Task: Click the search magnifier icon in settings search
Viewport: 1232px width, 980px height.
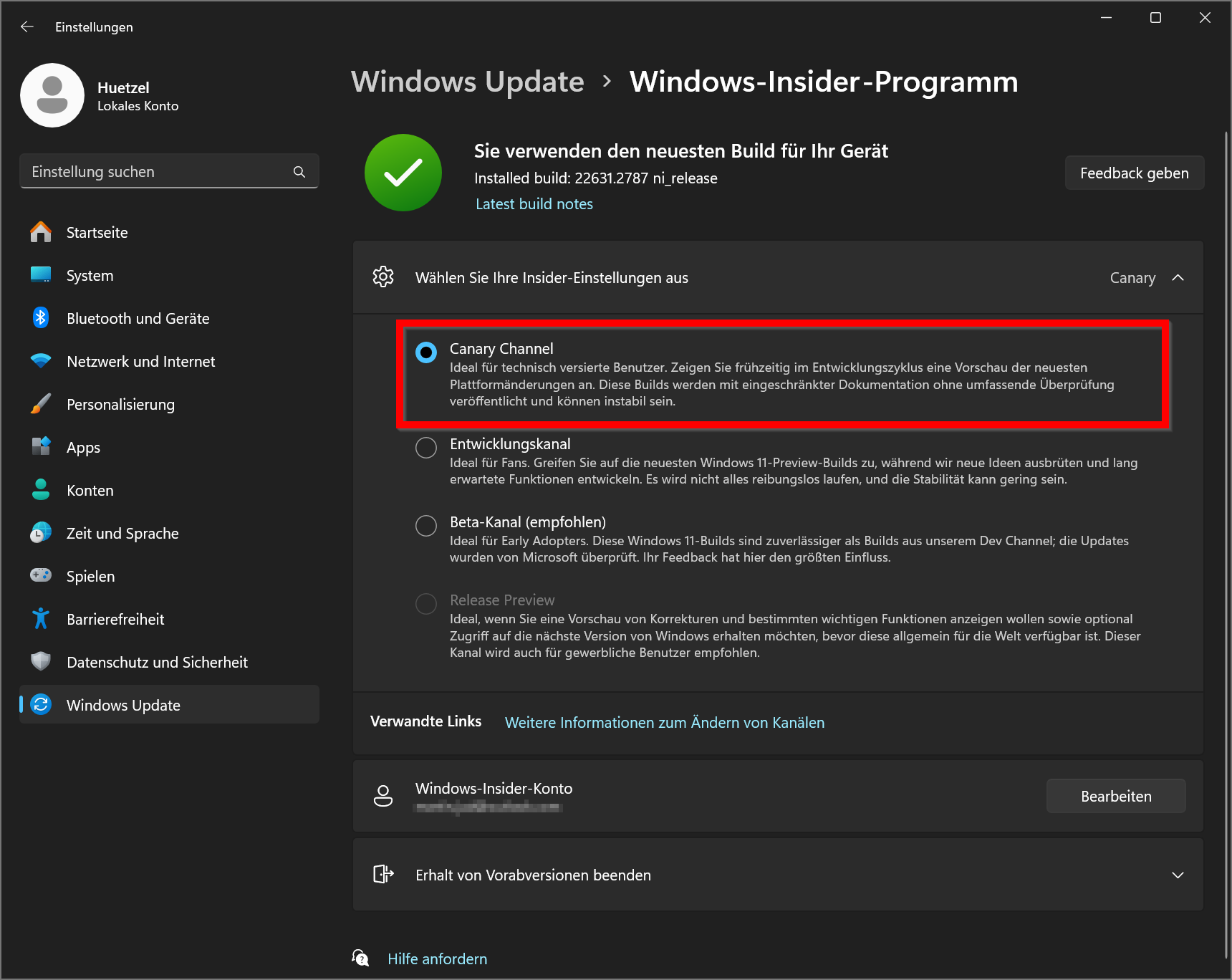Action: (299, 172)
